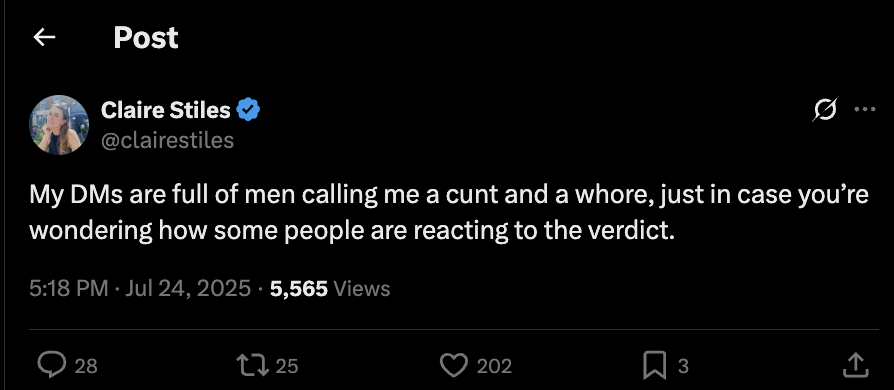Share the post with the upload icon
894x390 pixels.
(x=855, y=365)
